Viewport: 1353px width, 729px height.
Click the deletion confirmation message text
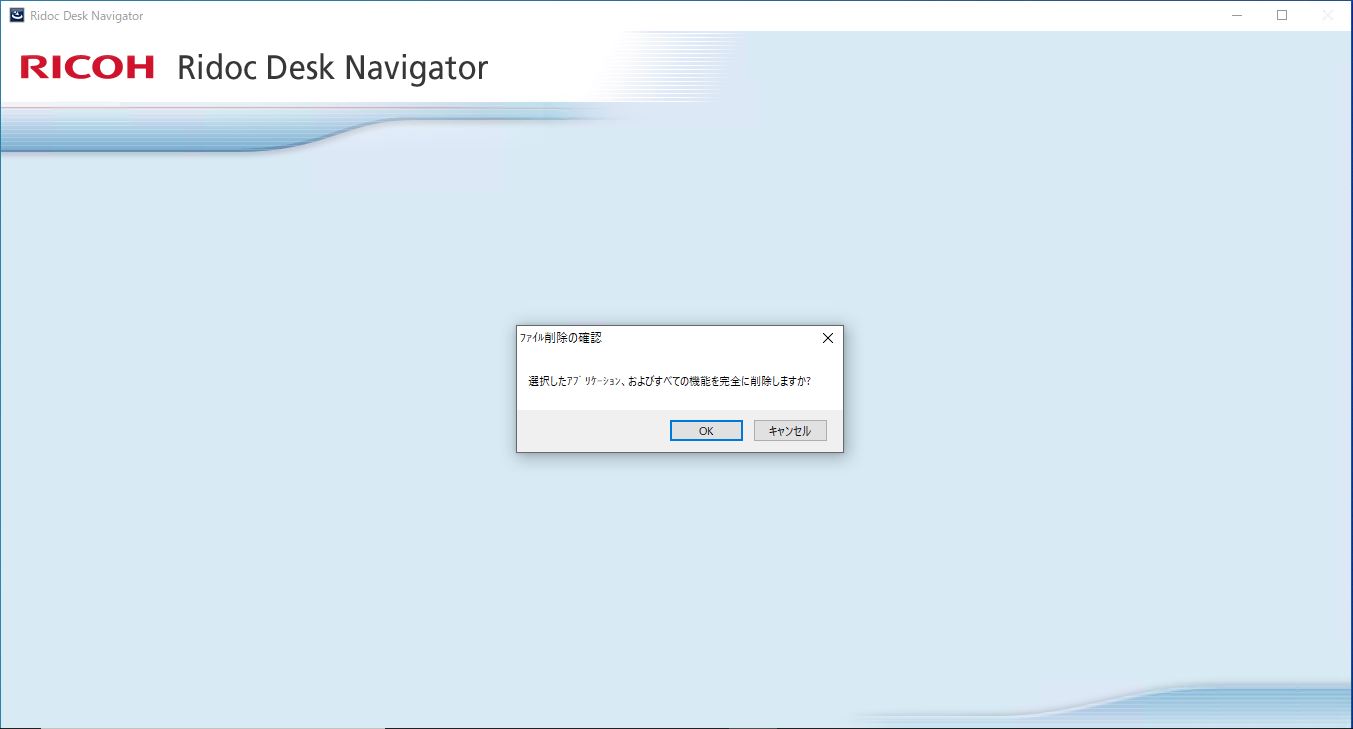(669, 381)
